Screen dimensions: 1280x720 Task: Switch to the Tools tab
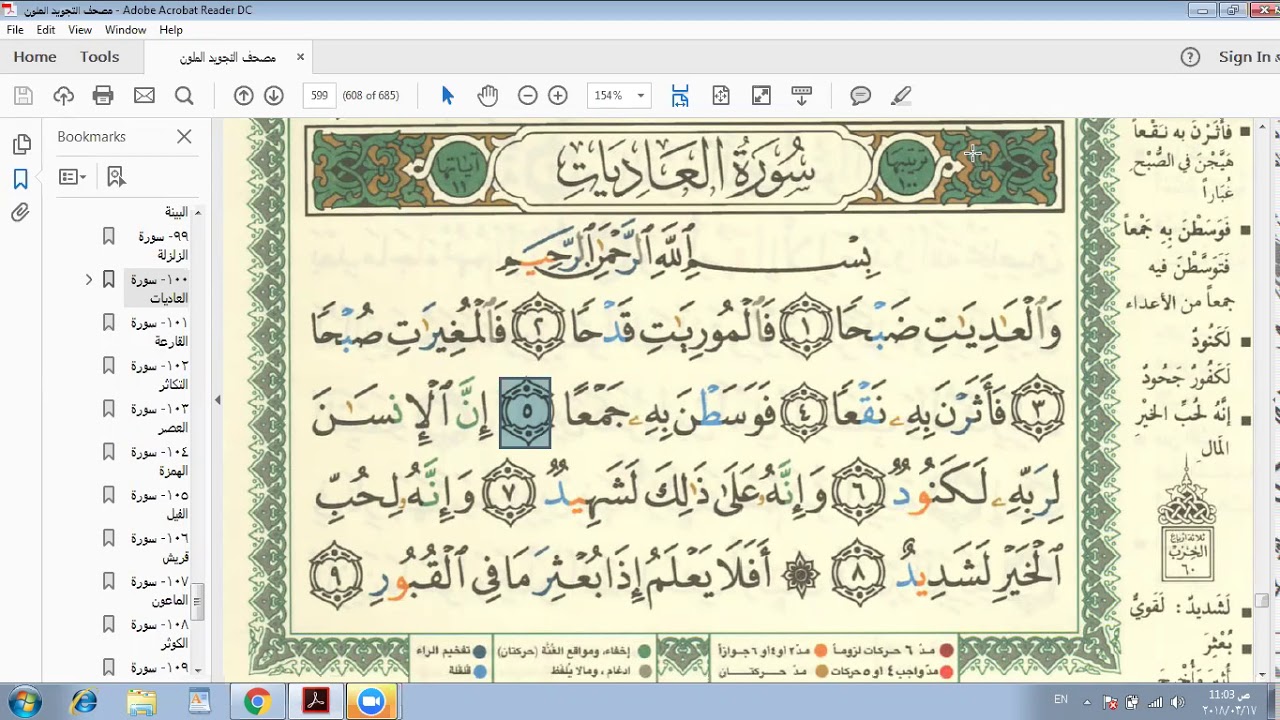pyautogui.click(x=100, y=57)
